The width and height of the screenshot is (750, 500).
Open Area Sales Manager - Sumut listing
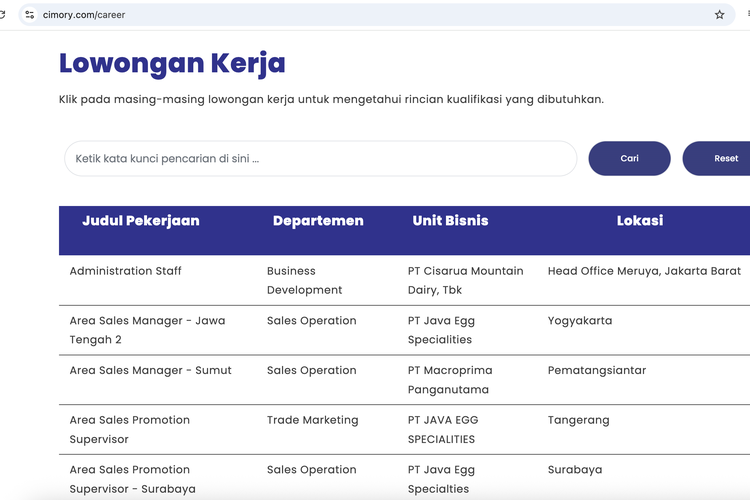tap(150, 370)
